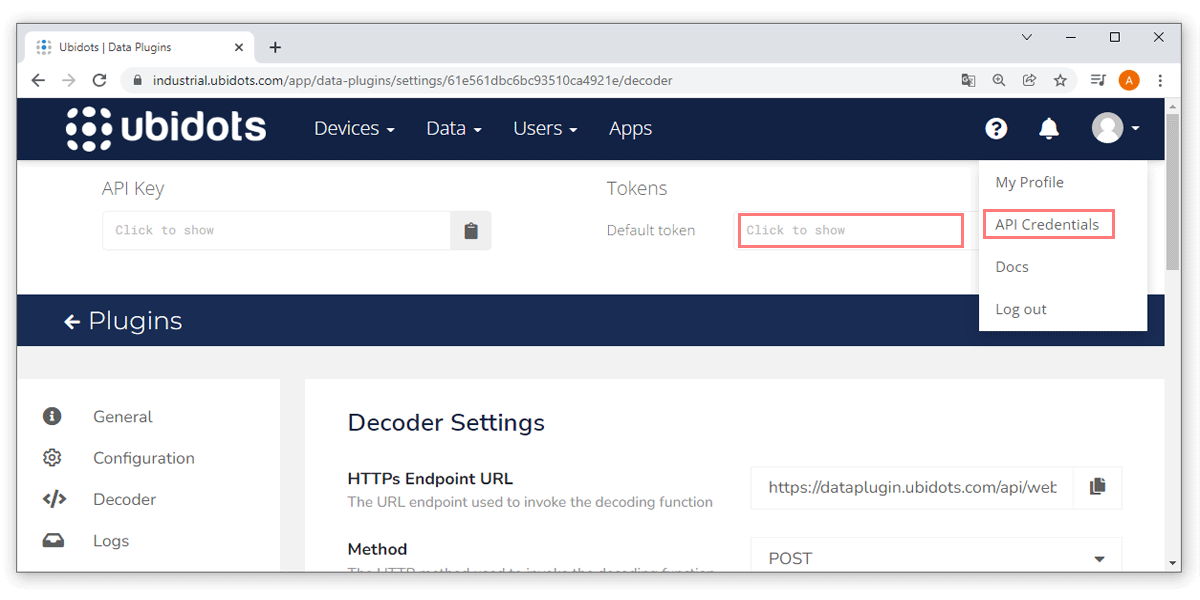Go back in the browser
This screenshot has width=1200, height=600.
coord(38,80)
